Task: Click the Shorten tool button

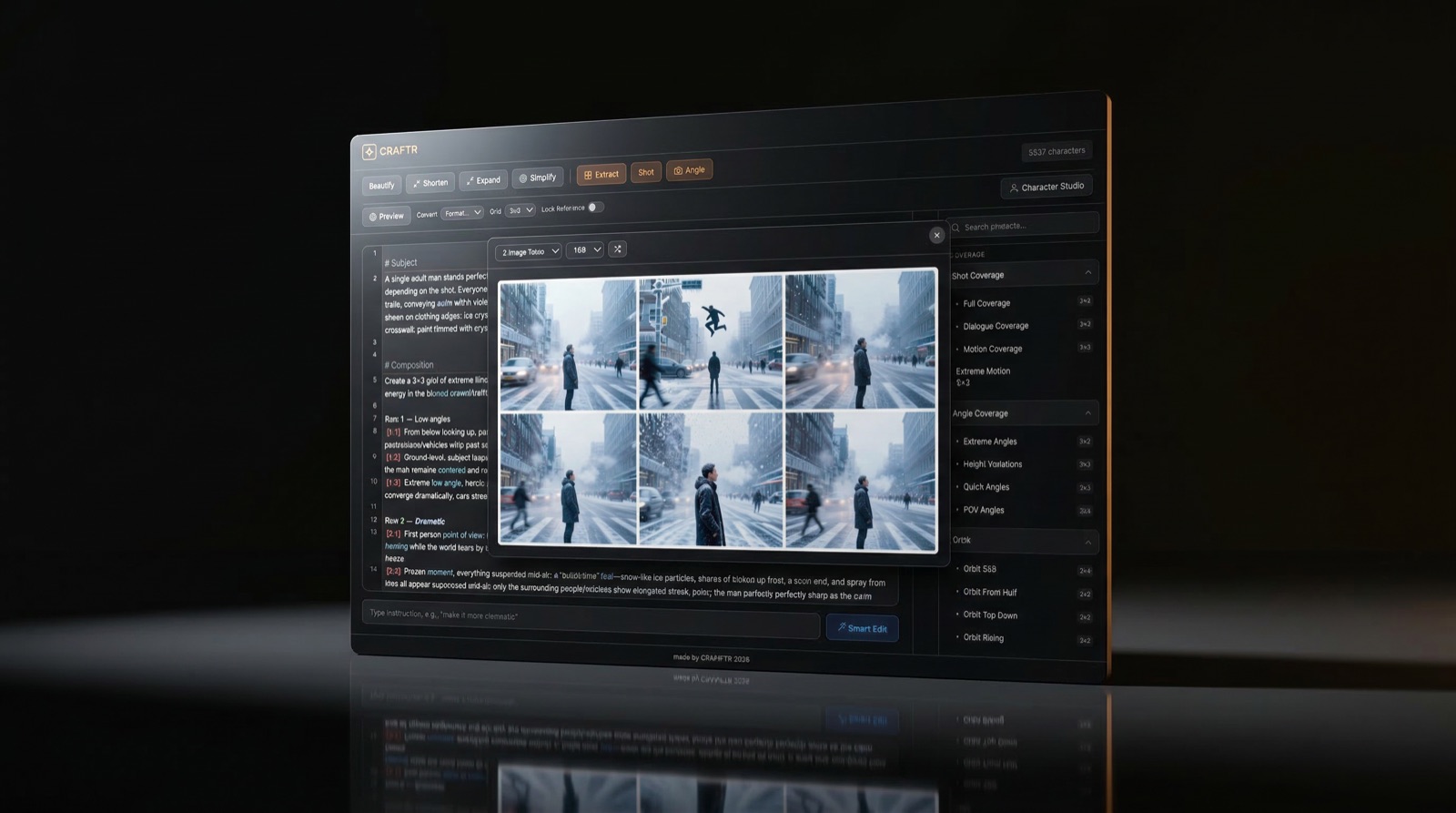Action: coord(430,183)
